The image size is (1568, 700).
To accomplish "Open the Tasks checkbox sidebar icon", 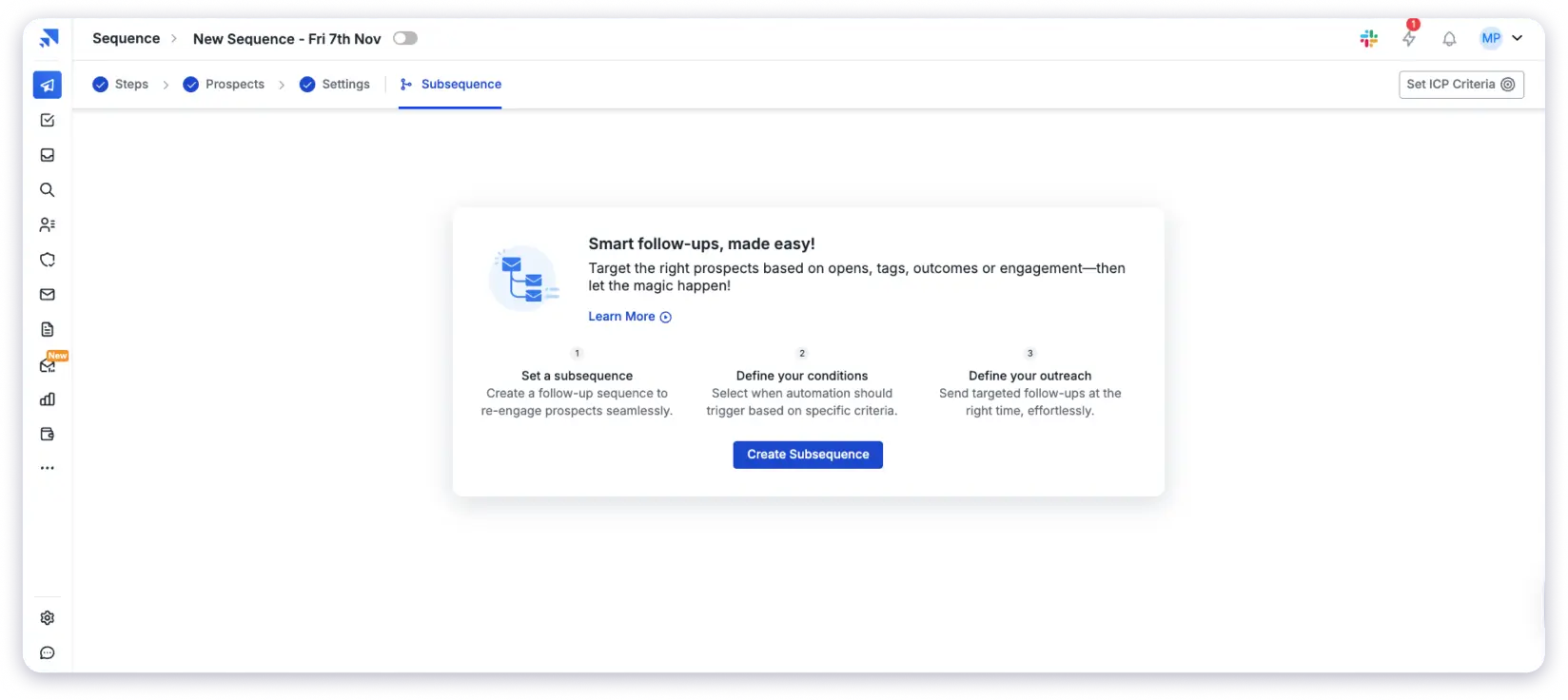I will tap(48, 120).
